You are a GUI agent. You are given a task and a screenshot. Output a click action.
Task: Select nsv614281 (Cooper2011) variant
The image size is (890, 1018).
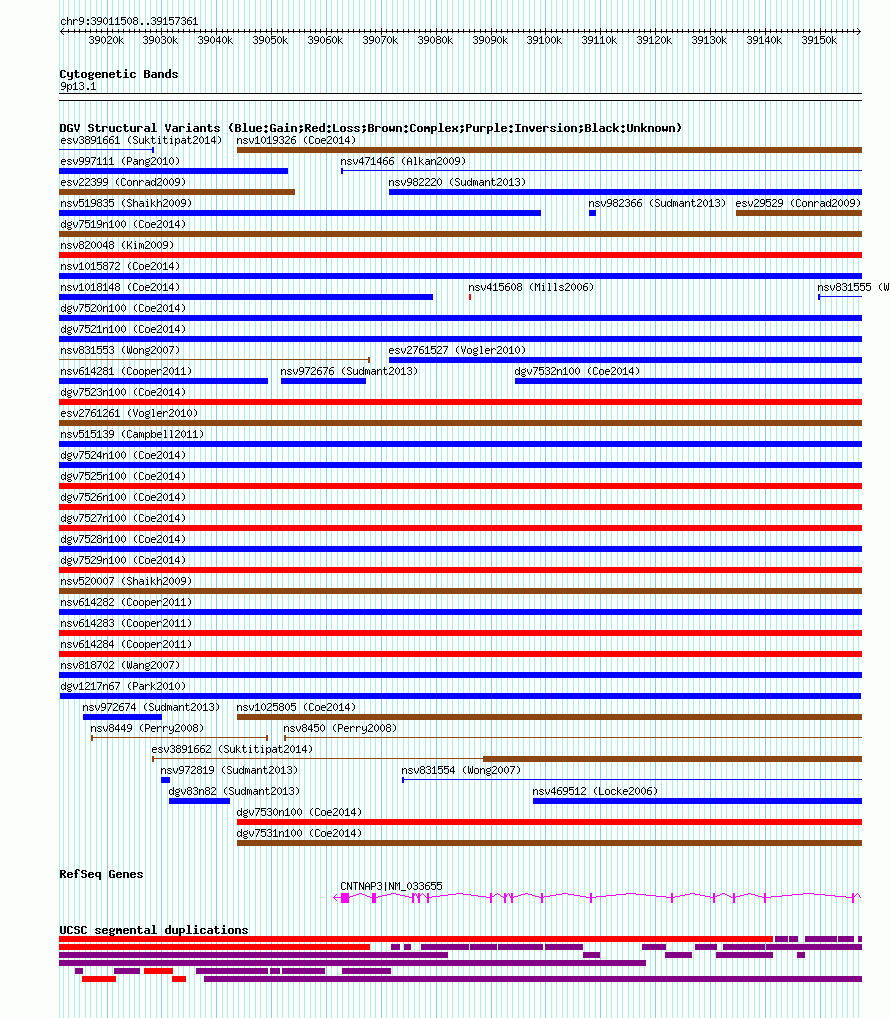pyautogui.click(x=126, y=371)
